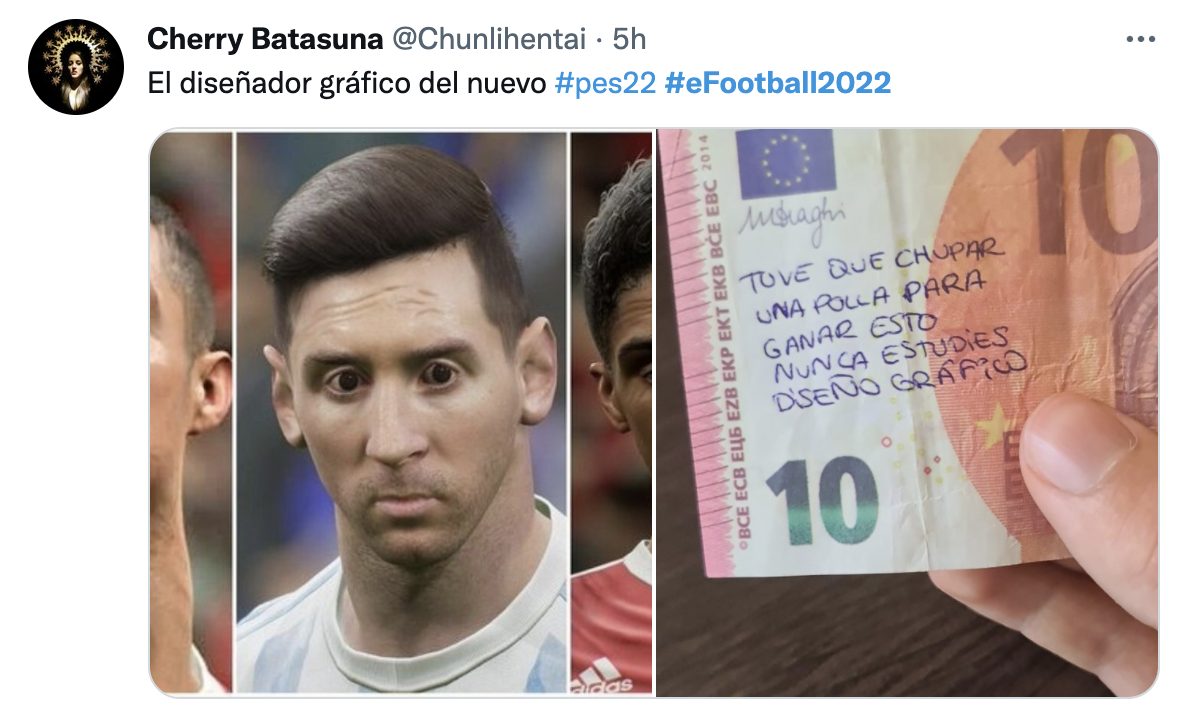The image size is (1182, 710).
Task: Click the tweet text "El diseñador gráfico del nuevo"
Action: pyautogui.click(x=347, y=83)
